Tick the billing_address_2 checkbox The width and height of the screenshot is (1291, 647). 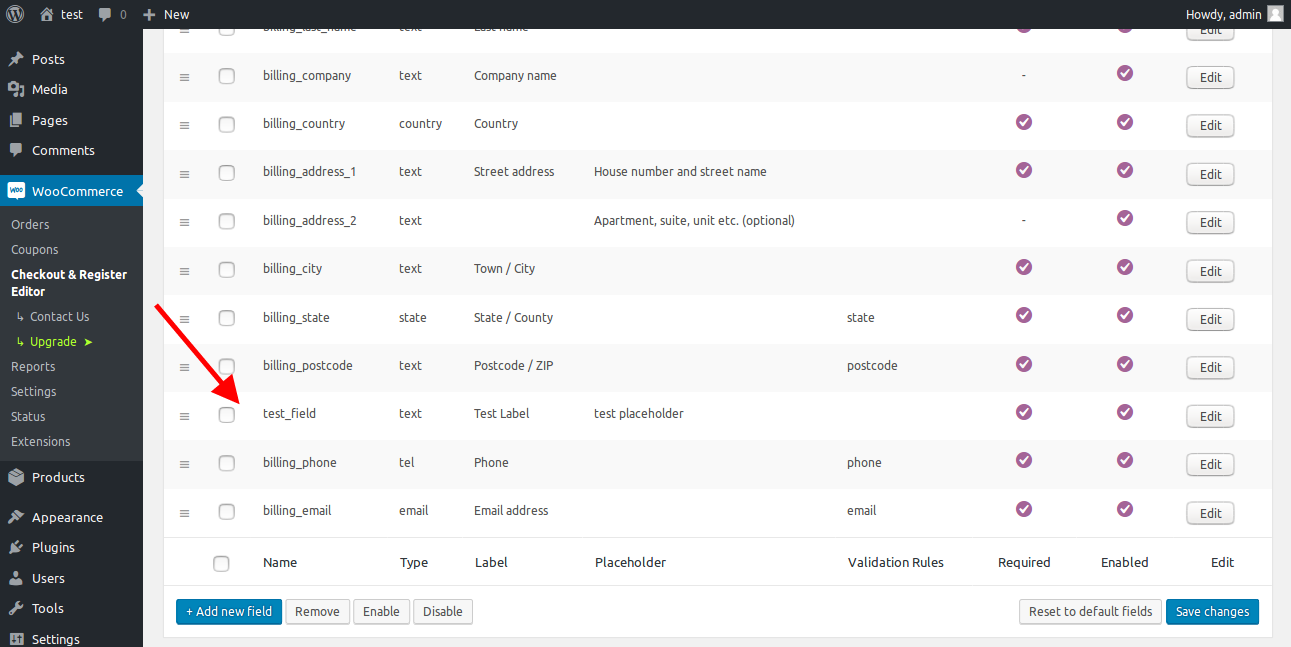coord(227,221)
